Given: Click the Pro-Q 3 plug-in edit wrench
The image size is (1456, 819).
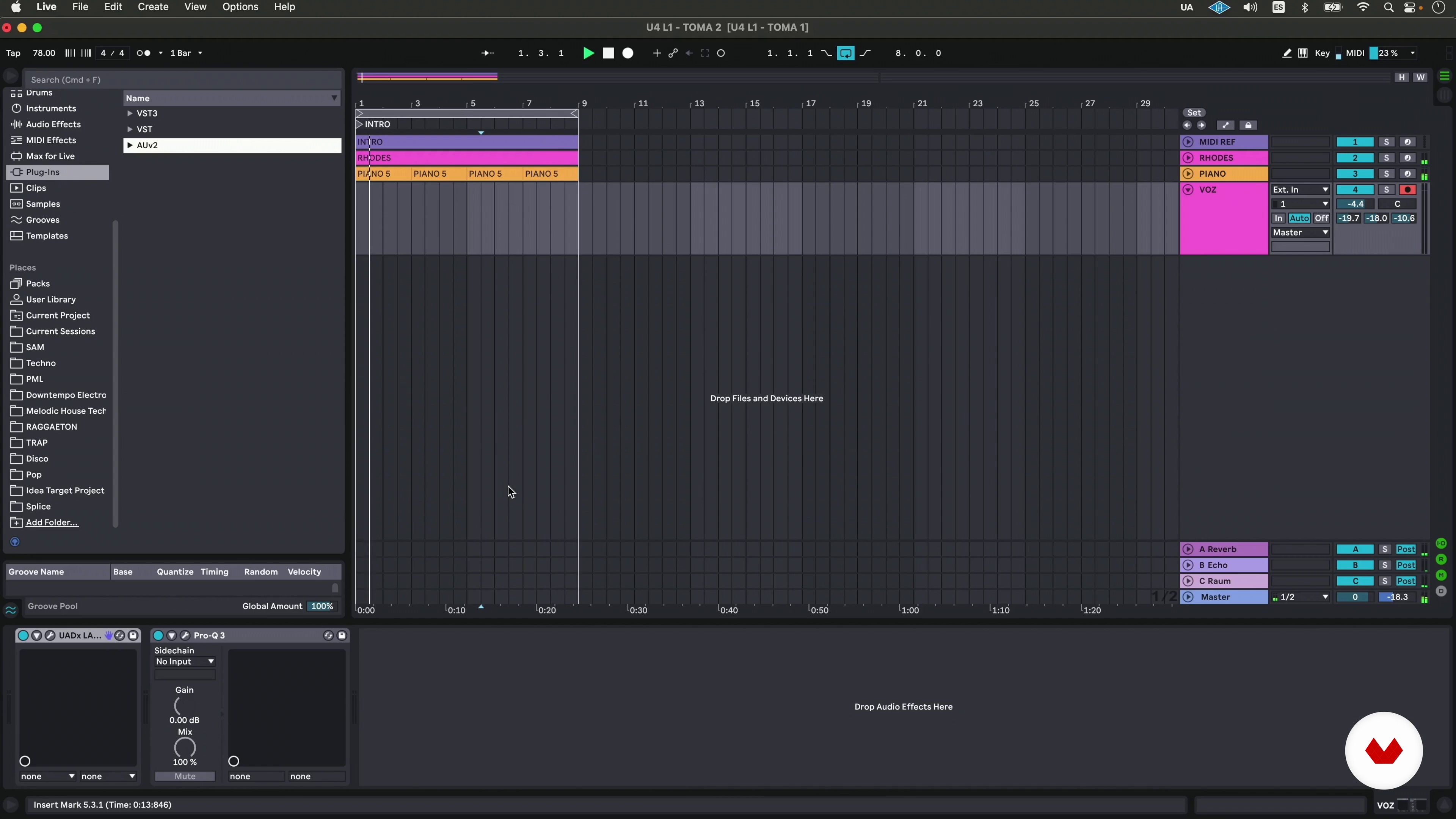Looking at the screenshot, I should (x=185, y=635).
